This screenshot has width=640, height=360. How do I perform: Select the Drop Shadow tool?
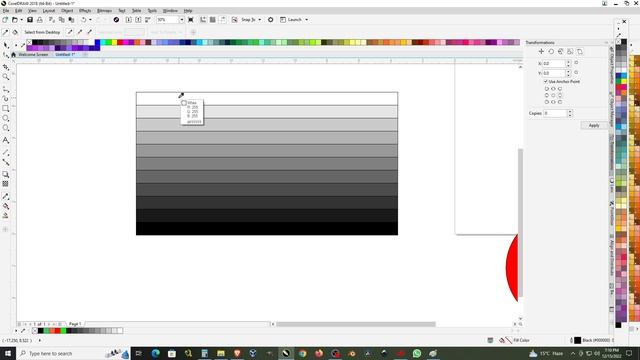point(6,174)
